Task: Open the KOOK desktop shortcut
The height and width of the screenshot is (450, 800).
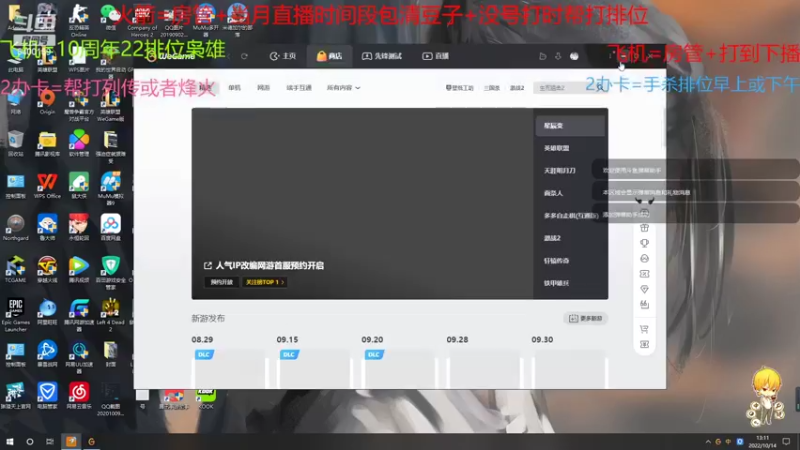Action: 206,399
